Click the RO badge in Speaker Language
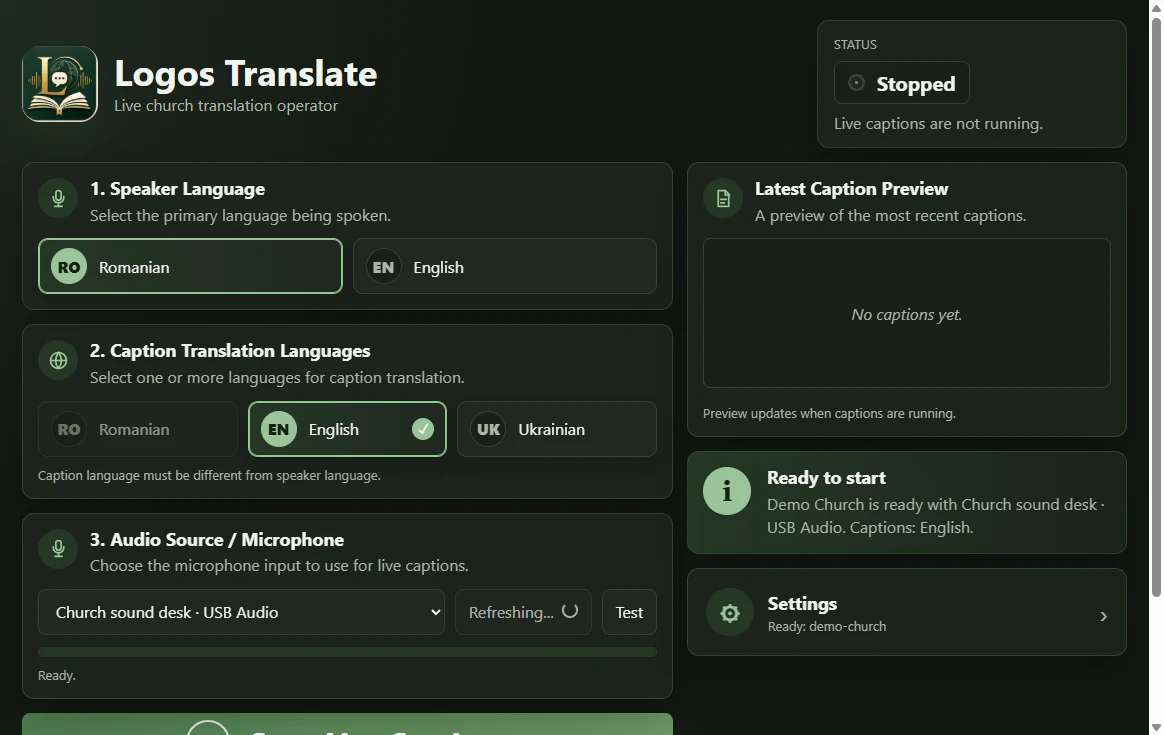Viewport: 1164px width, 735px height. pos(69,267)
